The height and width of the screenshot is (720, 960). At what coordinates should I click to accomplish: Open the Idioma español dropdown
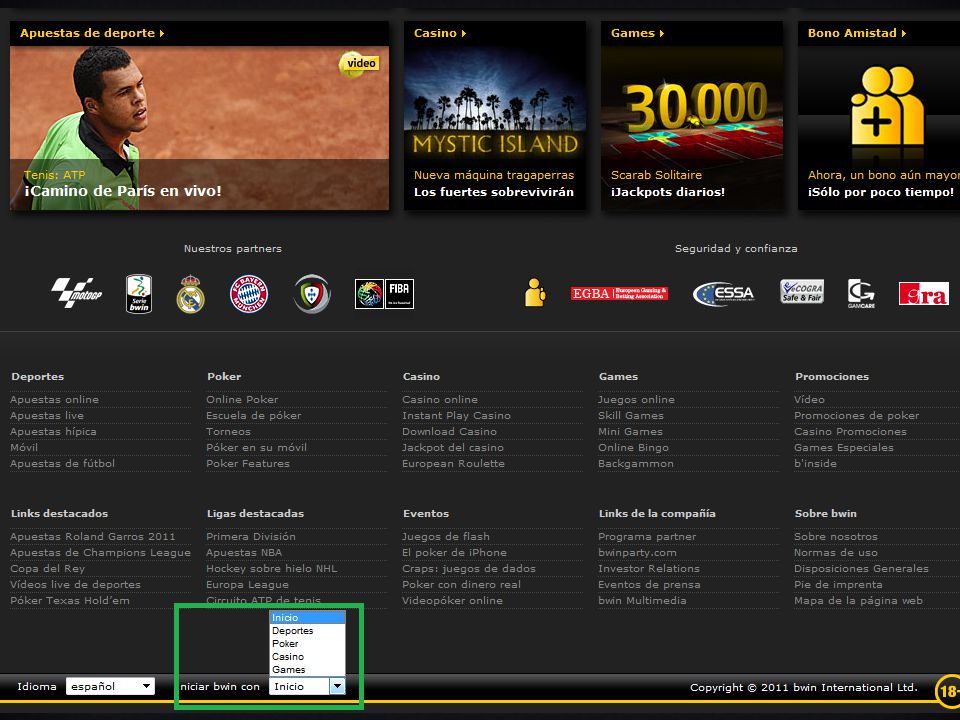(110, 686)
